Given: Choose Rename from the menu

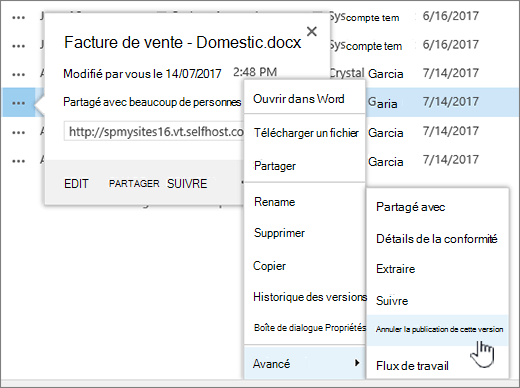Looking at the screenshot, I should pyautogui.click(x=305, y=202).
